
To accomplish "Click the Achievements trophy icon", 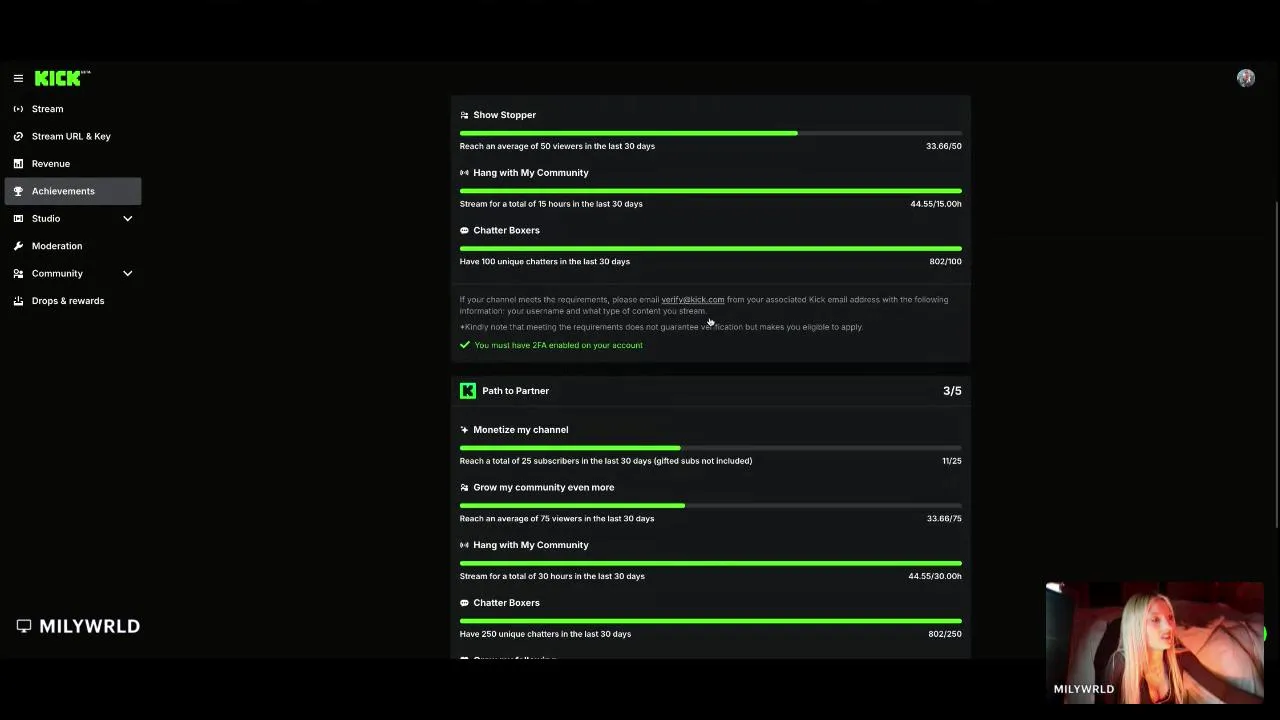I will tap(18, 191).
